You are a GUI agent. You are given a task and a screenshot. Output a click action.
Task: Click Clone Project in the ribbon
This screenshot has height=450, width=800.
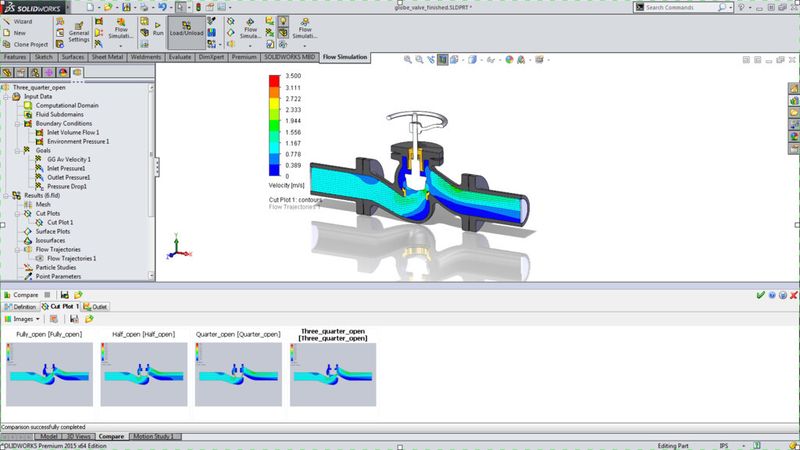coord(26,44)
